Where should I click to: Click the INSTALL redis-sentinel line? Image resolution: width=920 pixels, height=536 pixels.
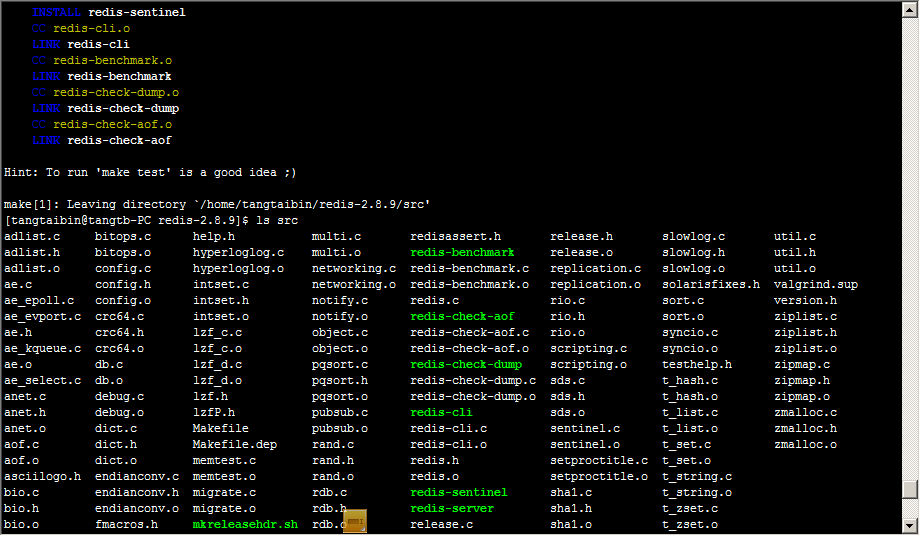(109, 12)
